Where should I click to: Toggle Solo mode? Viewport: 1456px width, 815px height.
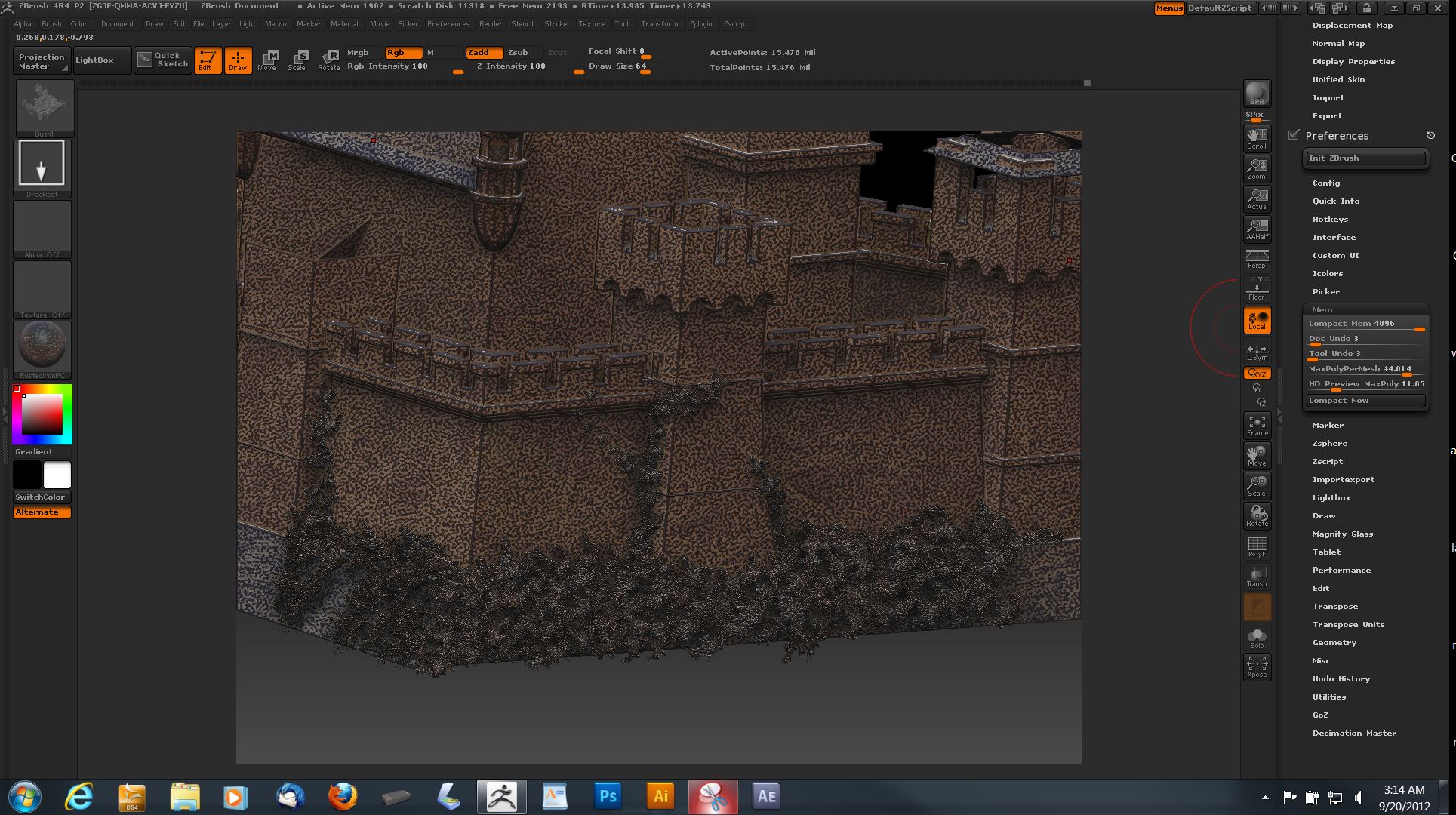tap(1257, 638)
